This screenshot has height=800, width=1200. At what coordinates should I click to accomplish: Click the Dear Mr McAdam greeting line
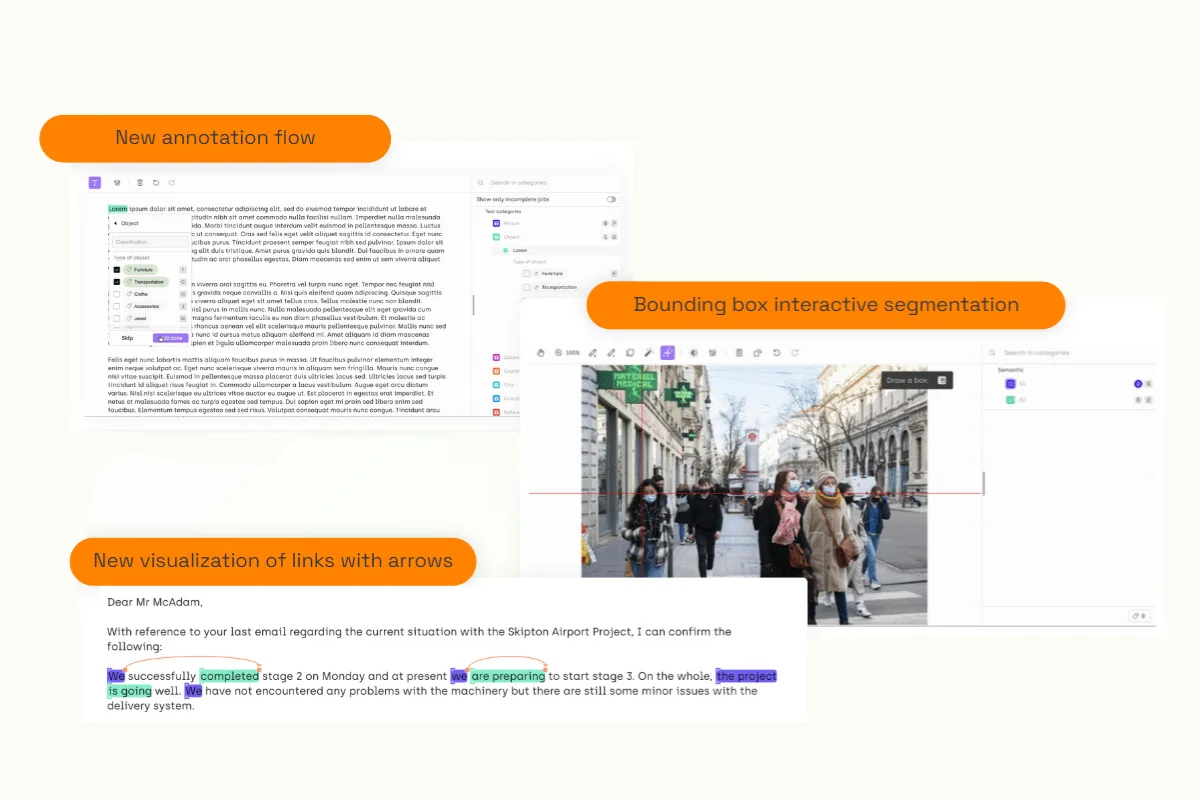(155, 602)
